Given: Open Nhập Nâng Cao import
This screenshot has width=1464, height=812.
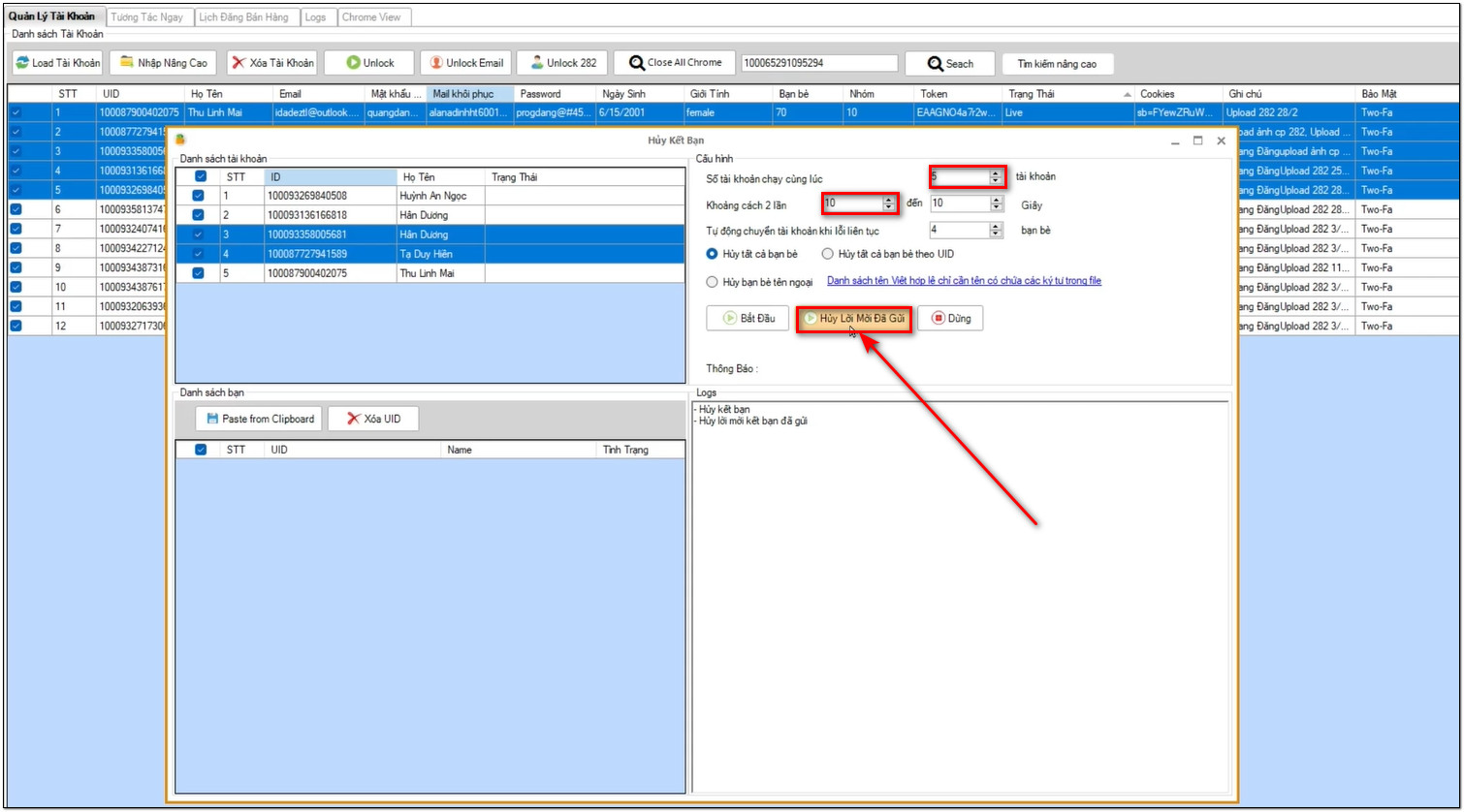Looking at the screenshot, I should pyautogui.click(x=163, y=63).
